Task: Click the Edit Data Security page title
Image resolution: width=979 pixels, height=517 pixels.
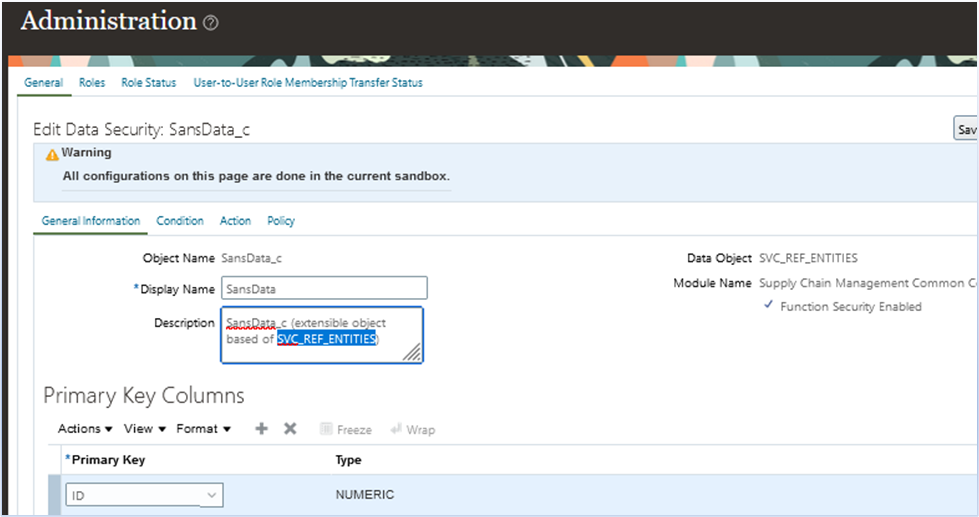Action: [142, 129]
